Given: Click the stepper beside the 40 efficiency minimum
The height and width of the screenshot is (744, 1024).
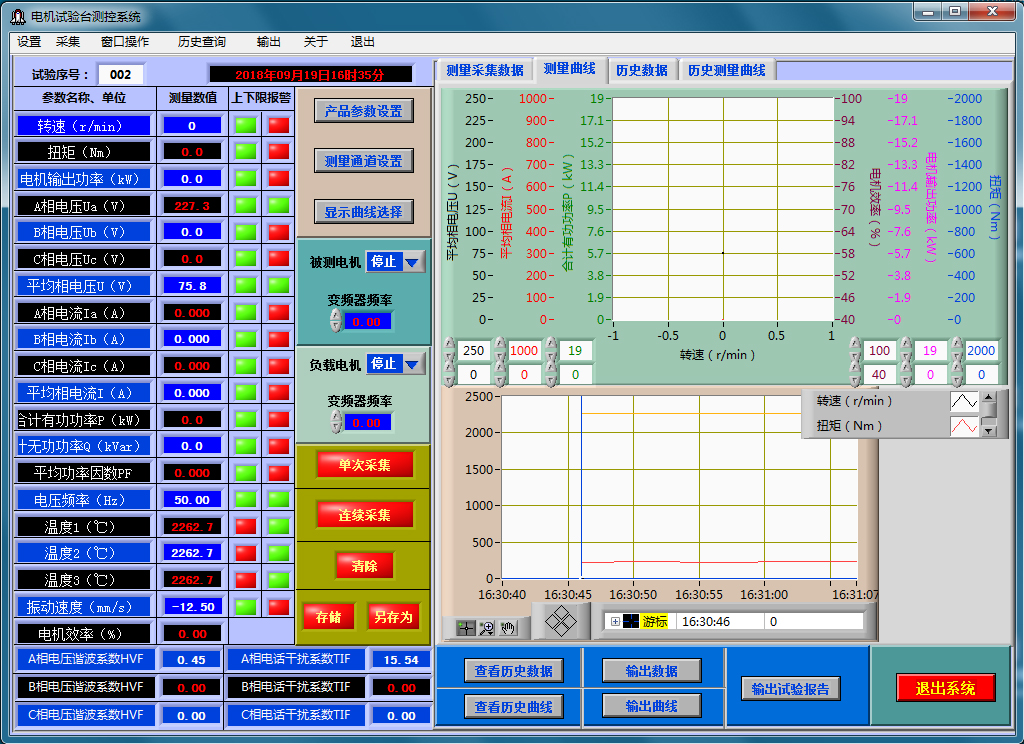Looking at the screenshot, I should [856, 375].
